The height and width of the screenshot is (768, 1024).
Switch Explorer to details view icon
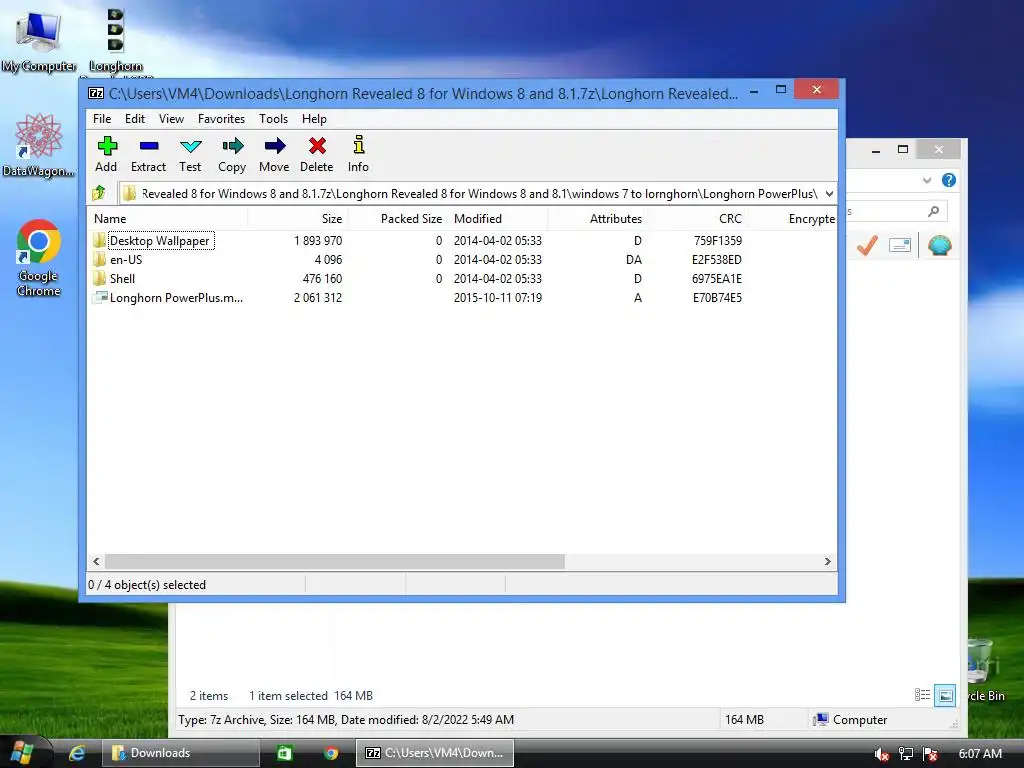coord(922,696)
